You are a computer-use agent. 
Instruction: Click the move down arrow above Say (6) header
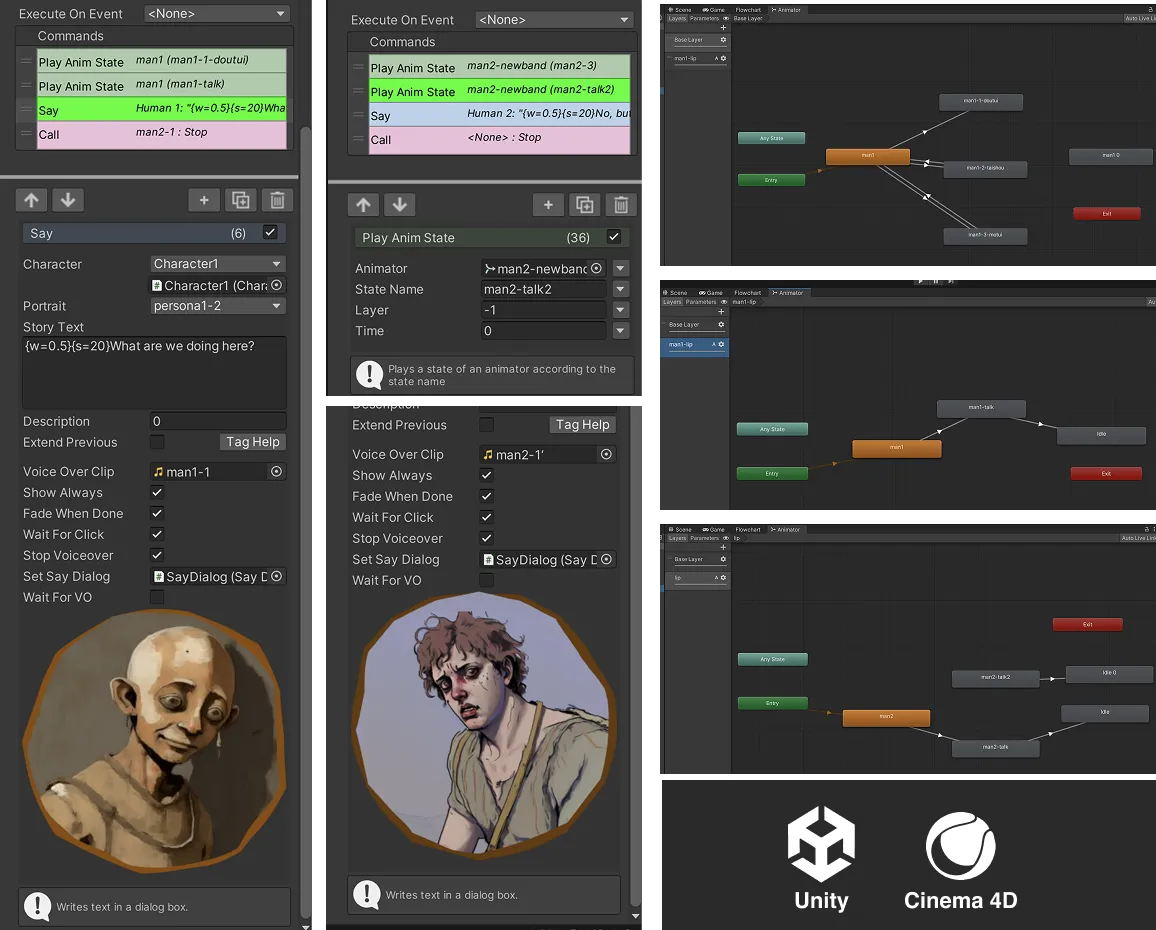(x=68, y=200)
